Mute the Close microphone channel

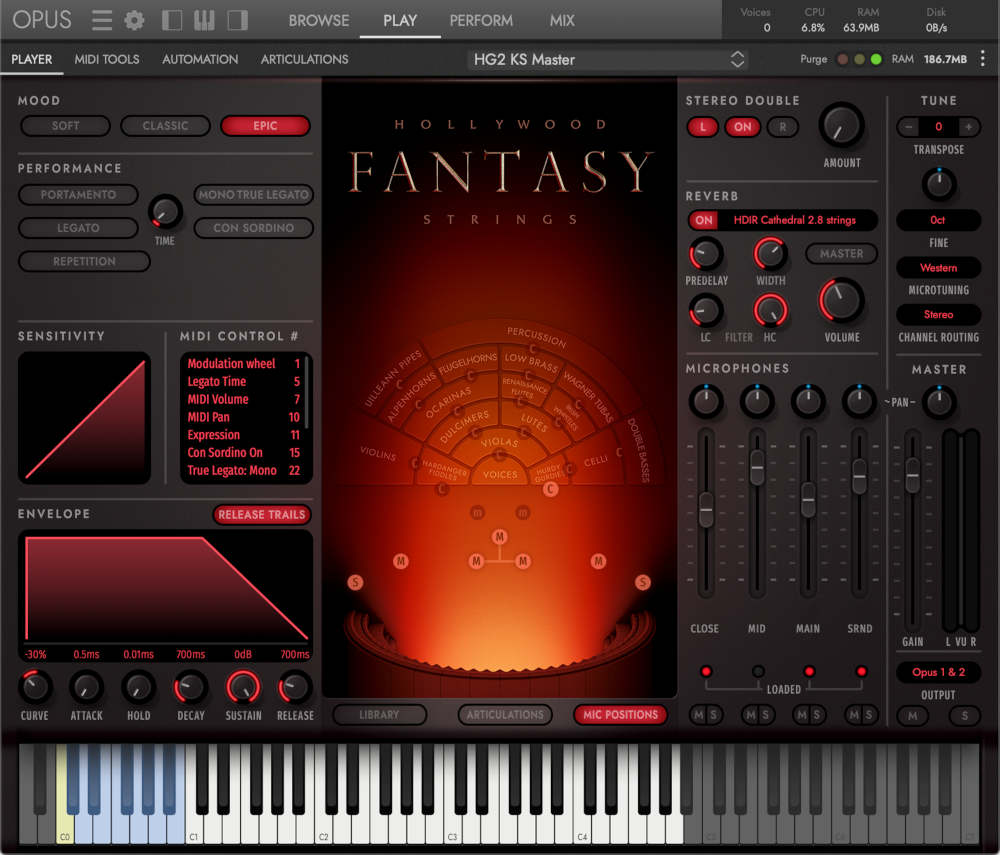pos(697,715)
